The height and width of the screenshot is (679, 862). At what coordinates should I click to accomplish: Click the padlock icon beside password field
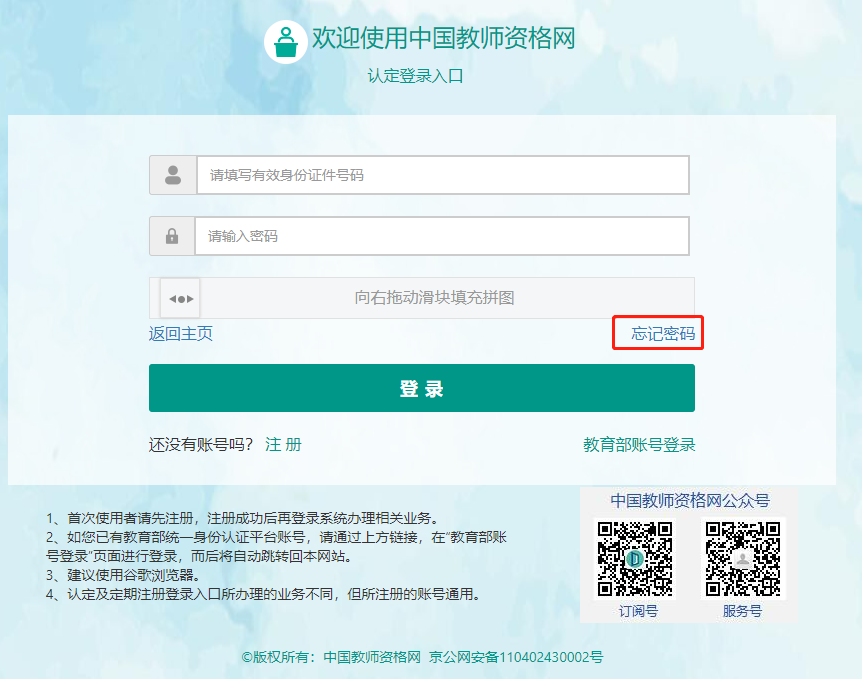tap(172, 237)
